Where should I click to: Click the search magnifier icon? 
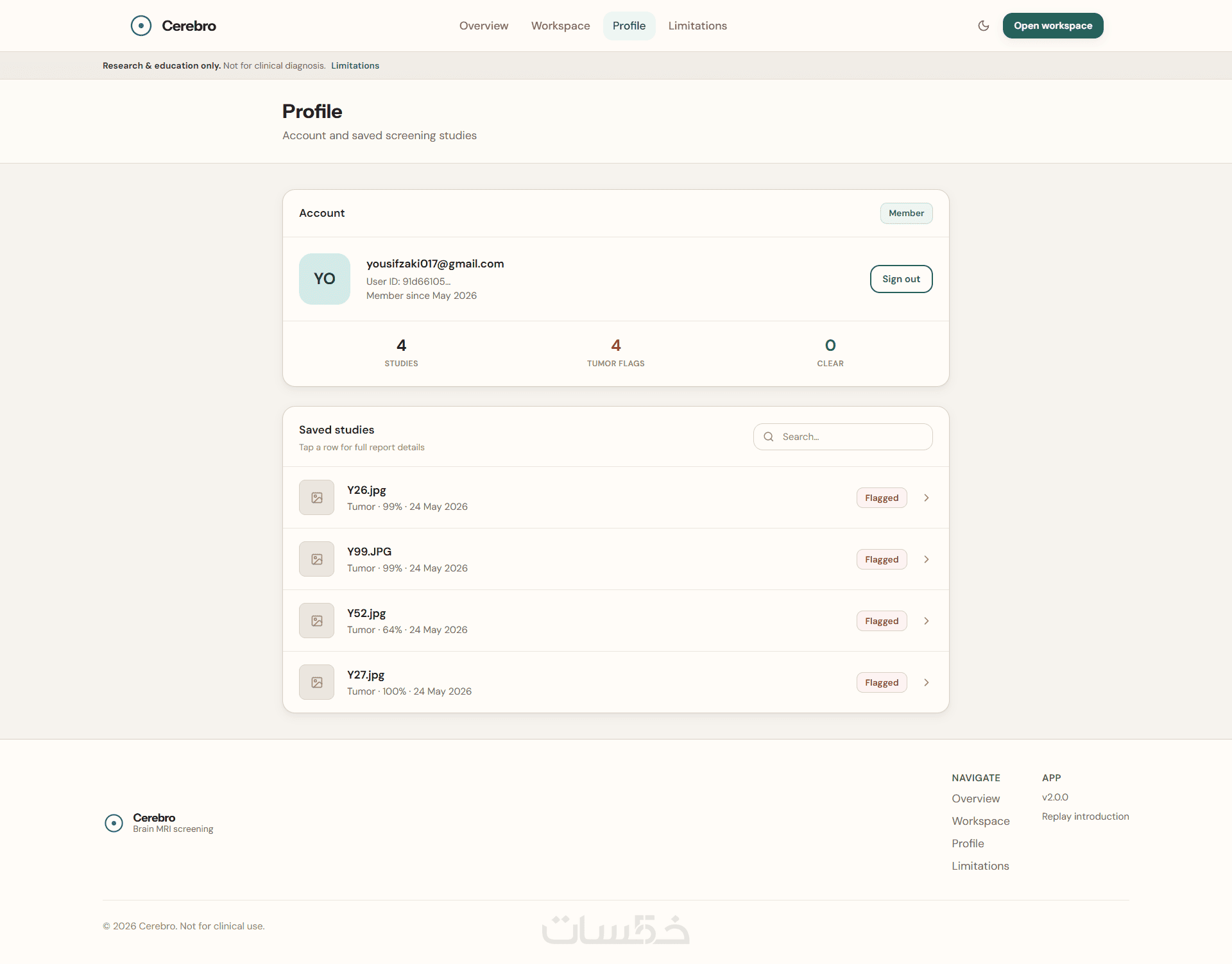coord(768,437)
